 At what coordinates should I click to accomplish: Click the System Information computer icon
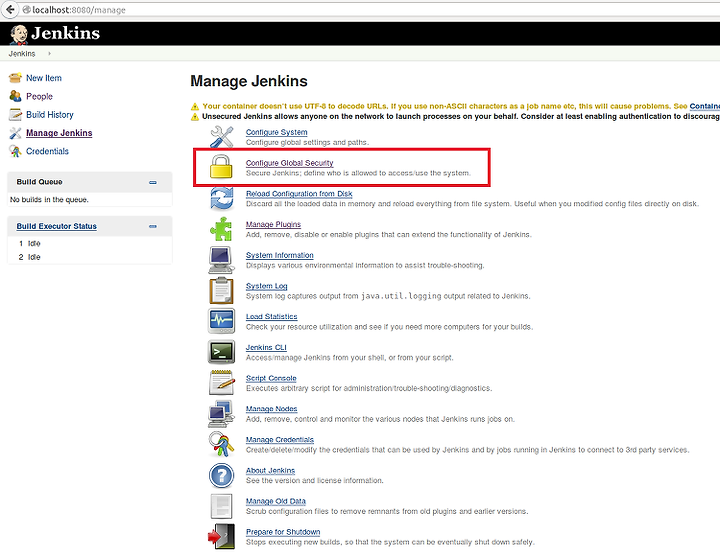click(221, 260)
